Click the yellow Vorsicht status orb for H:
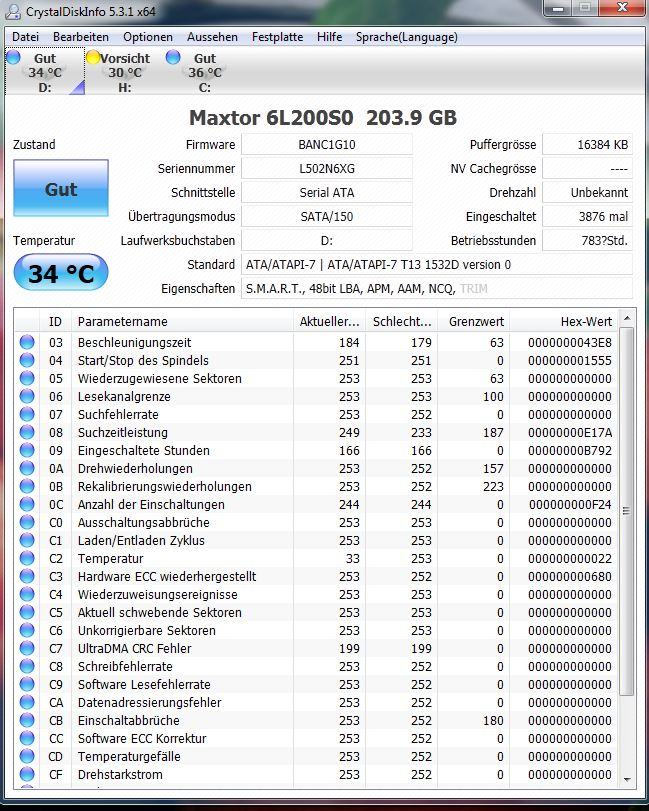 pyautogui.click(x=93, y=57)
